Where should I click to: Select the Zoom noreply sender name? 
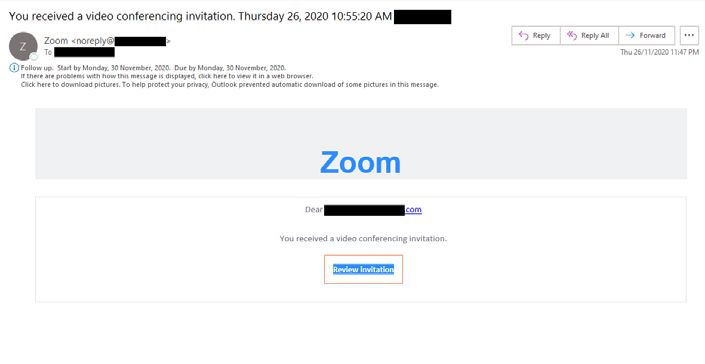click(x=107, y=41)
